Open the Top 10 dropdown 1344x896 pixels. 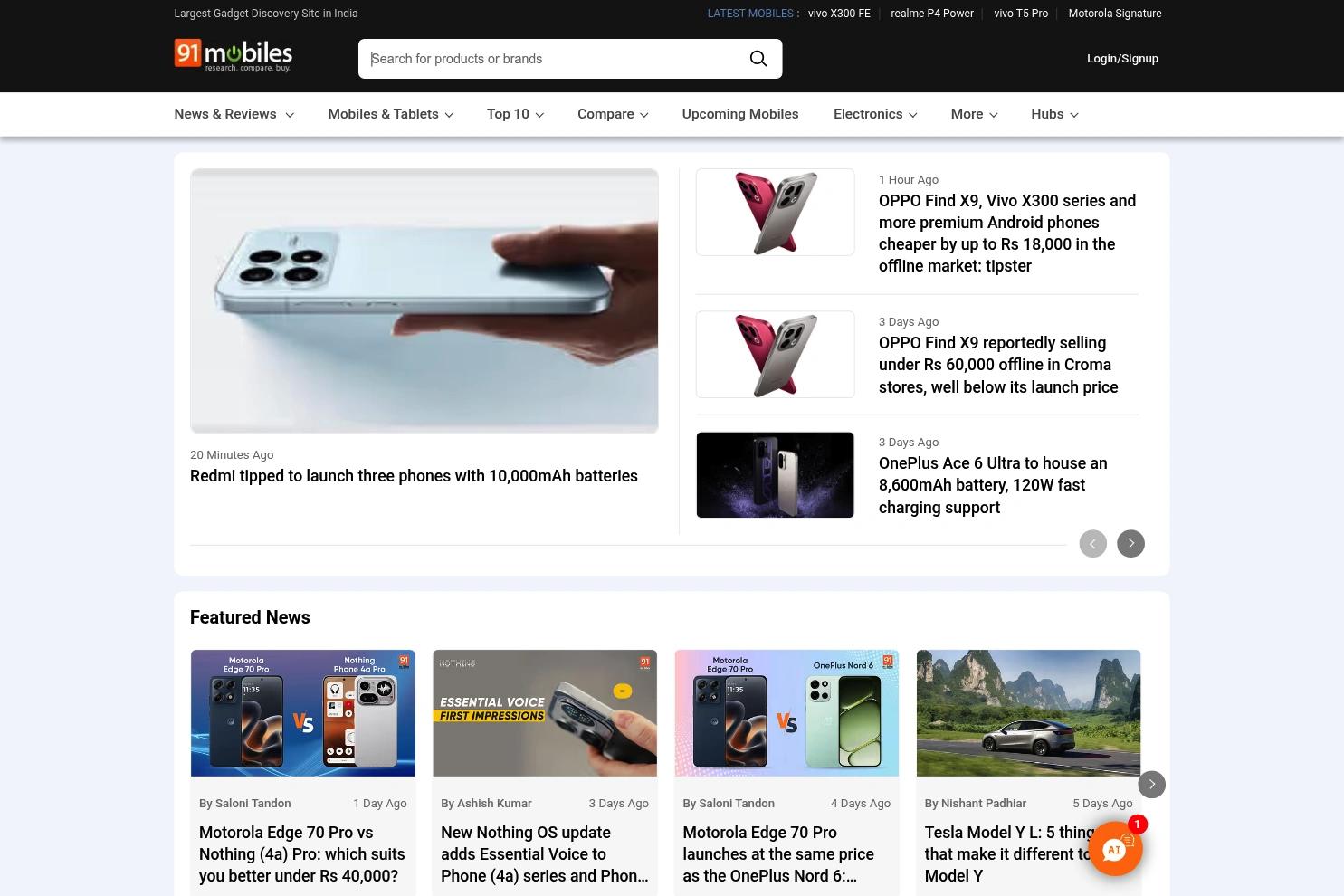point(515,114)
